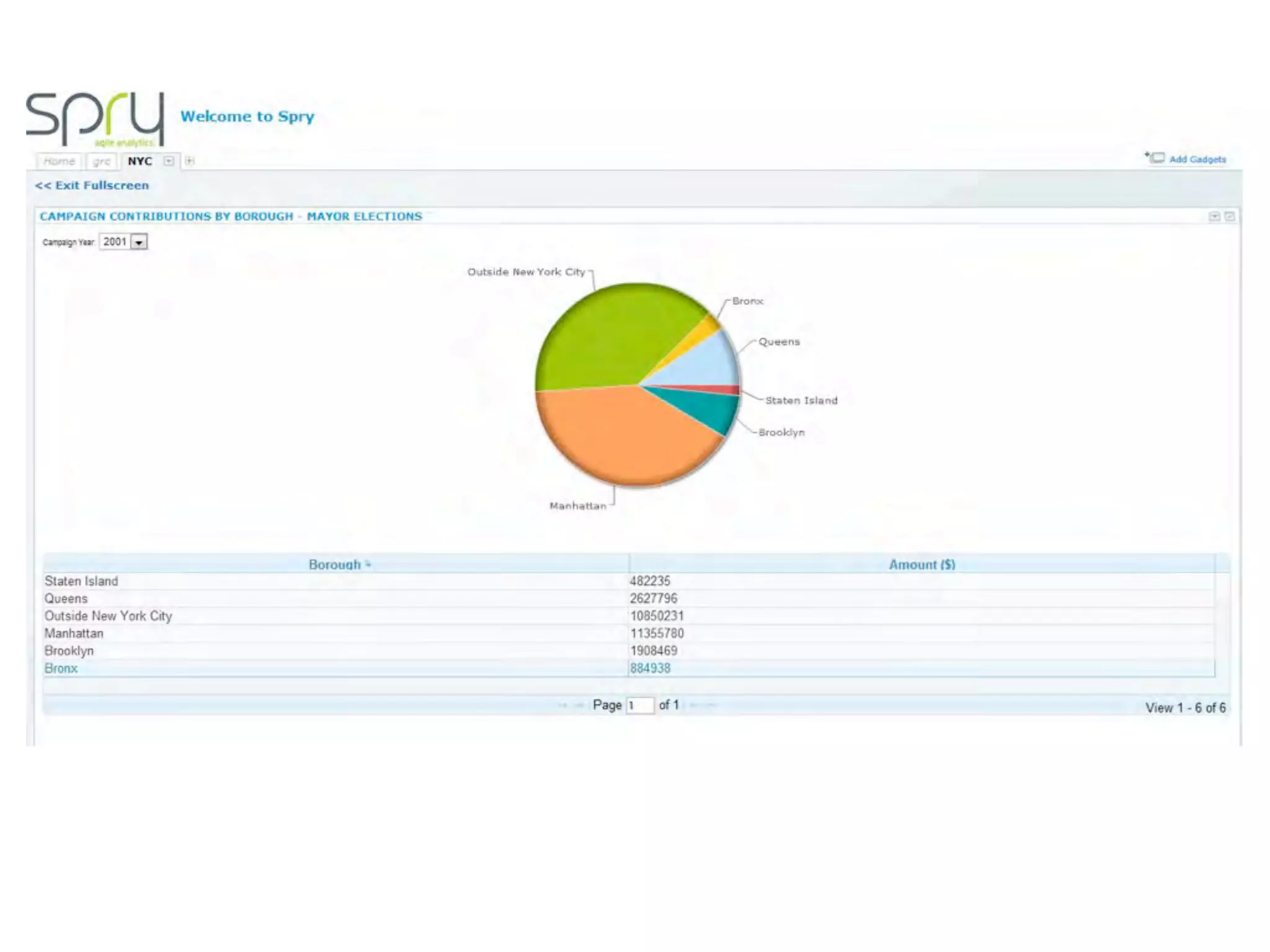Click the Spry logo
The height and width of the screenshot is (952, 1270).
(x=95, y=119)
